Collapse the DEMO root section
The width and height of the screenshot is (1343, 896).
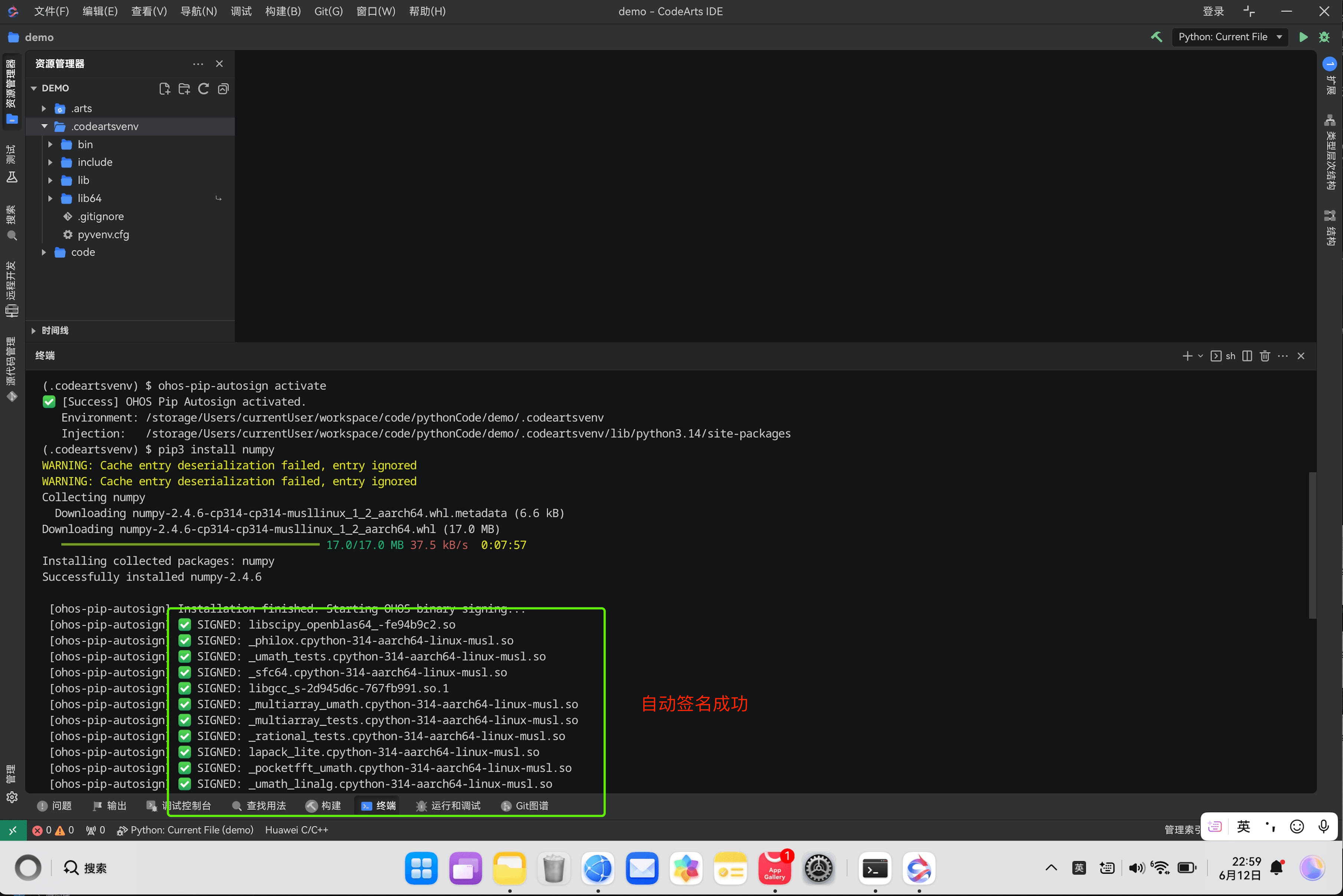coord(34,88)
